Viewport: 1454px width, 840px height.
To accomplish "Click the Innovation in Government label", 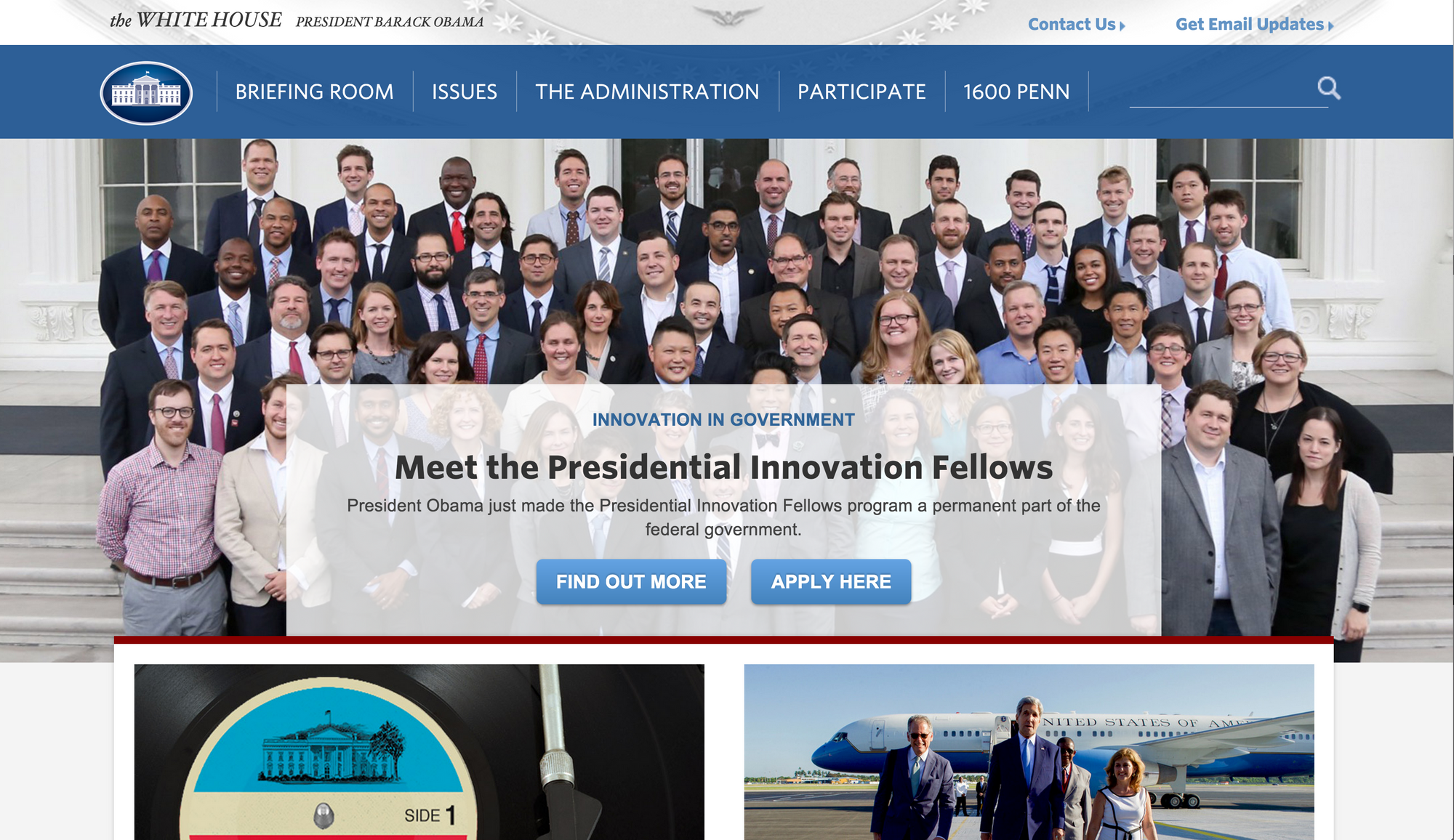I will click(723, 420).
